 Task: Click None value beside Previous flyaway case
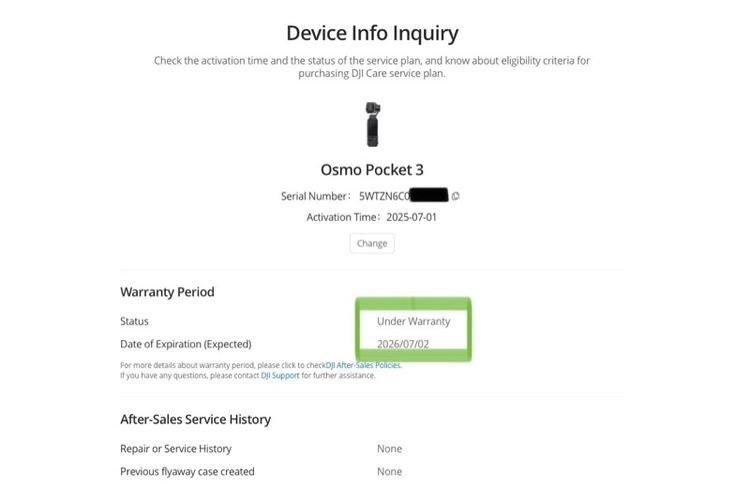tap(389, 471)
